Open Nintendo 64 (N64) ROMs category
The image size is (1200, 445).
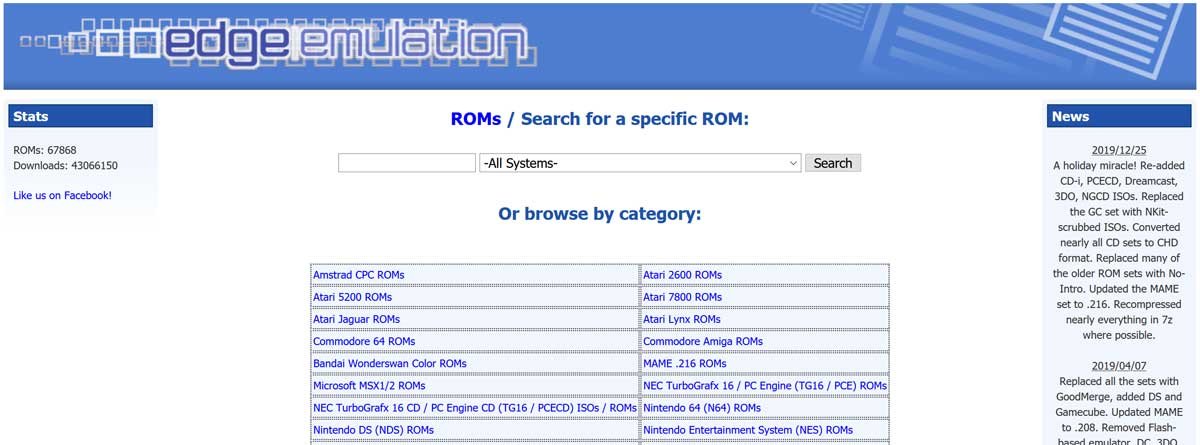pyautogui.click(x=702, y=408)
